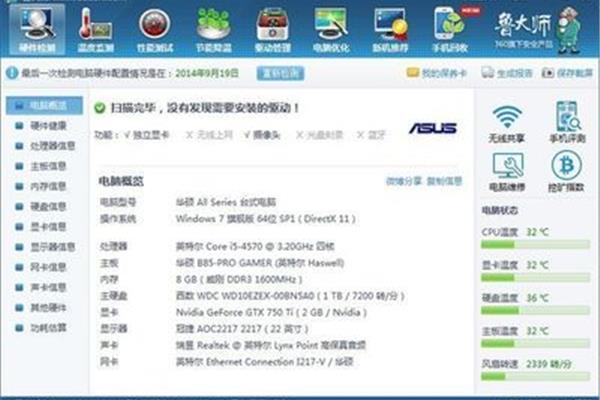Open the 温度监测 thermometer tool
Viewport: 600px width, 400px height.
click(x=96, y=30)
